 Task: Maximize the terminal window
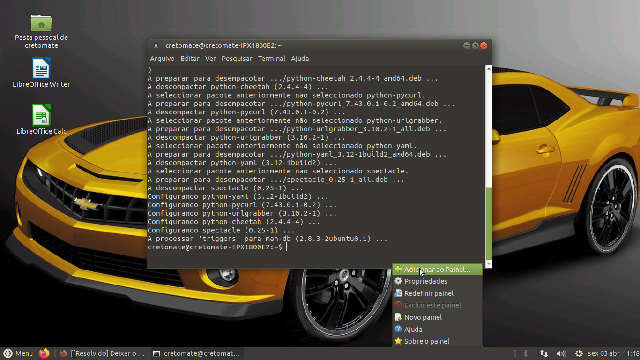[475, 45]
